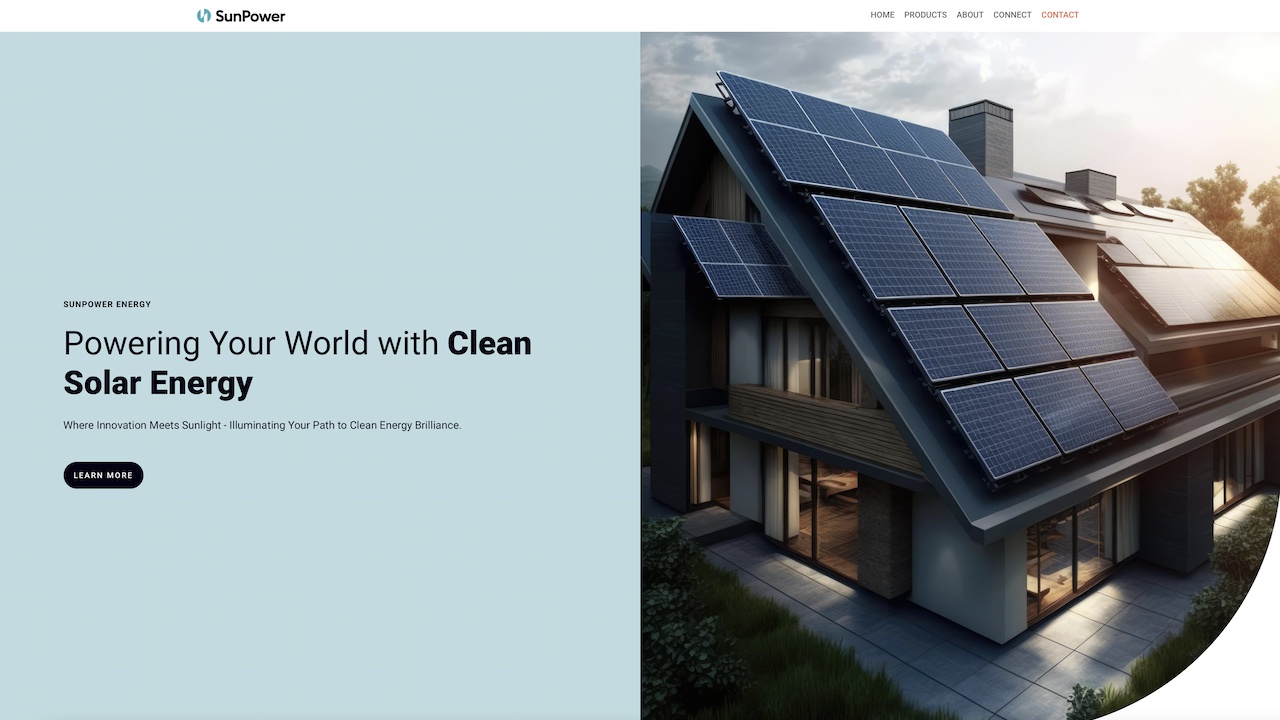Navigate to the ABOUT section

(x=970, y=15)
